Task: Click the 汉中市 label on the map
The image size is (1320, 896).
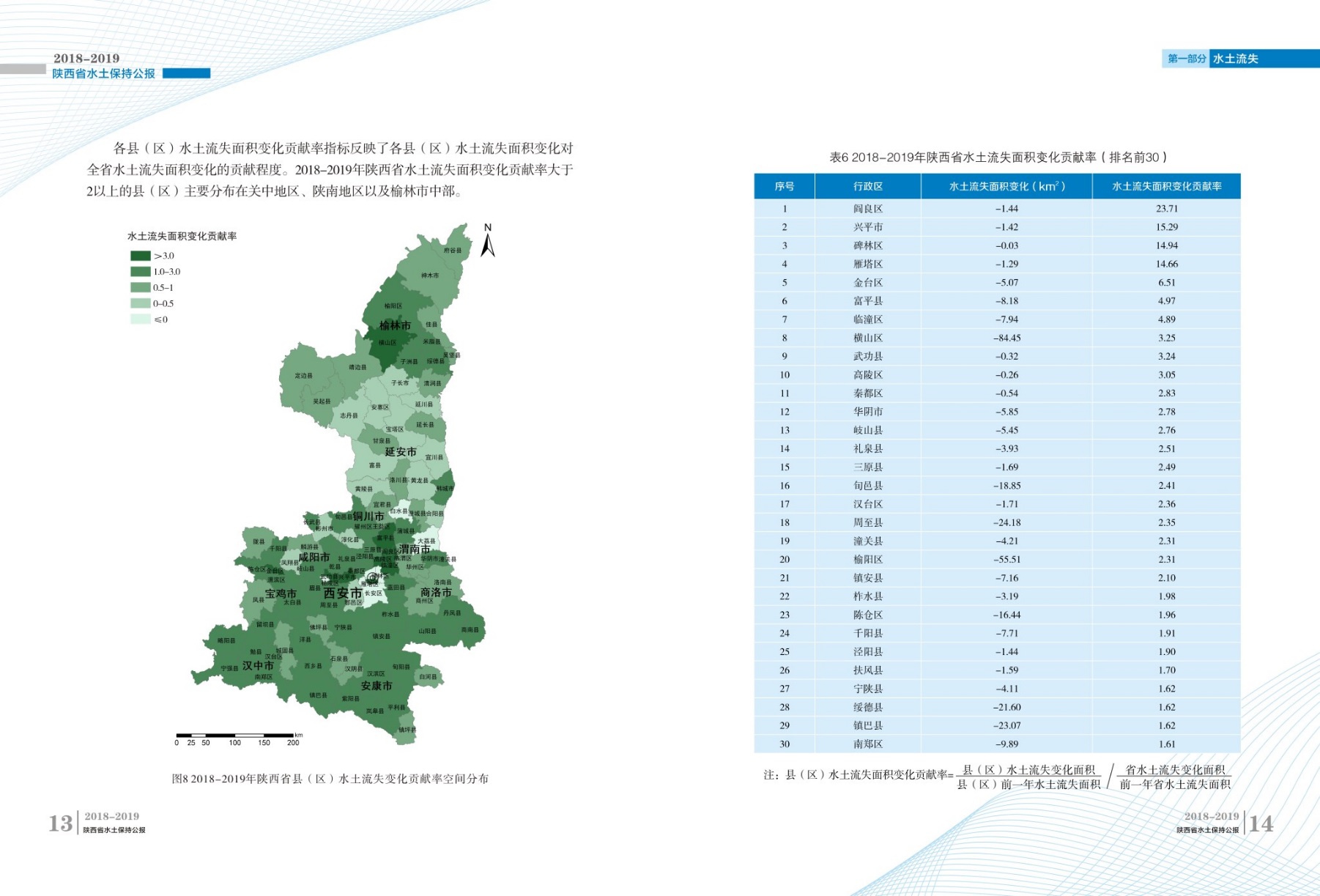Action: point(258,665)
